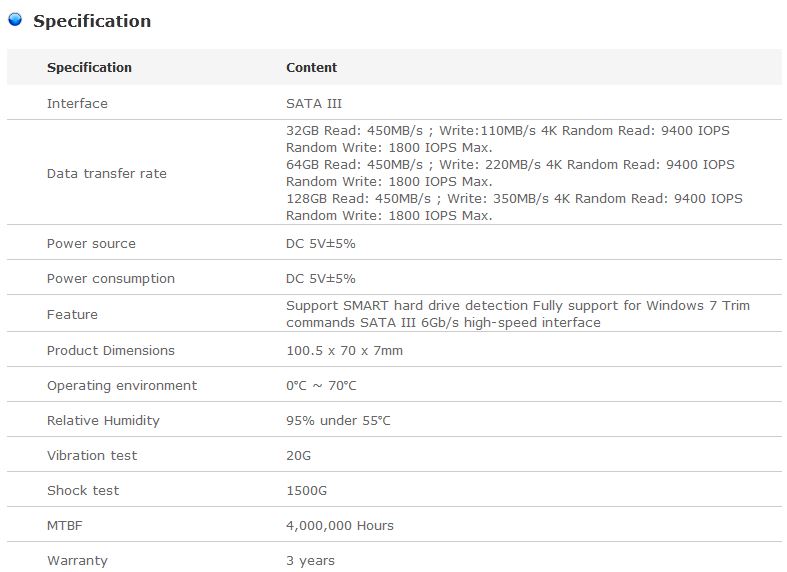Select the Operating environment label
Screen dimensions: 787x572
click(x=121, y=385)
